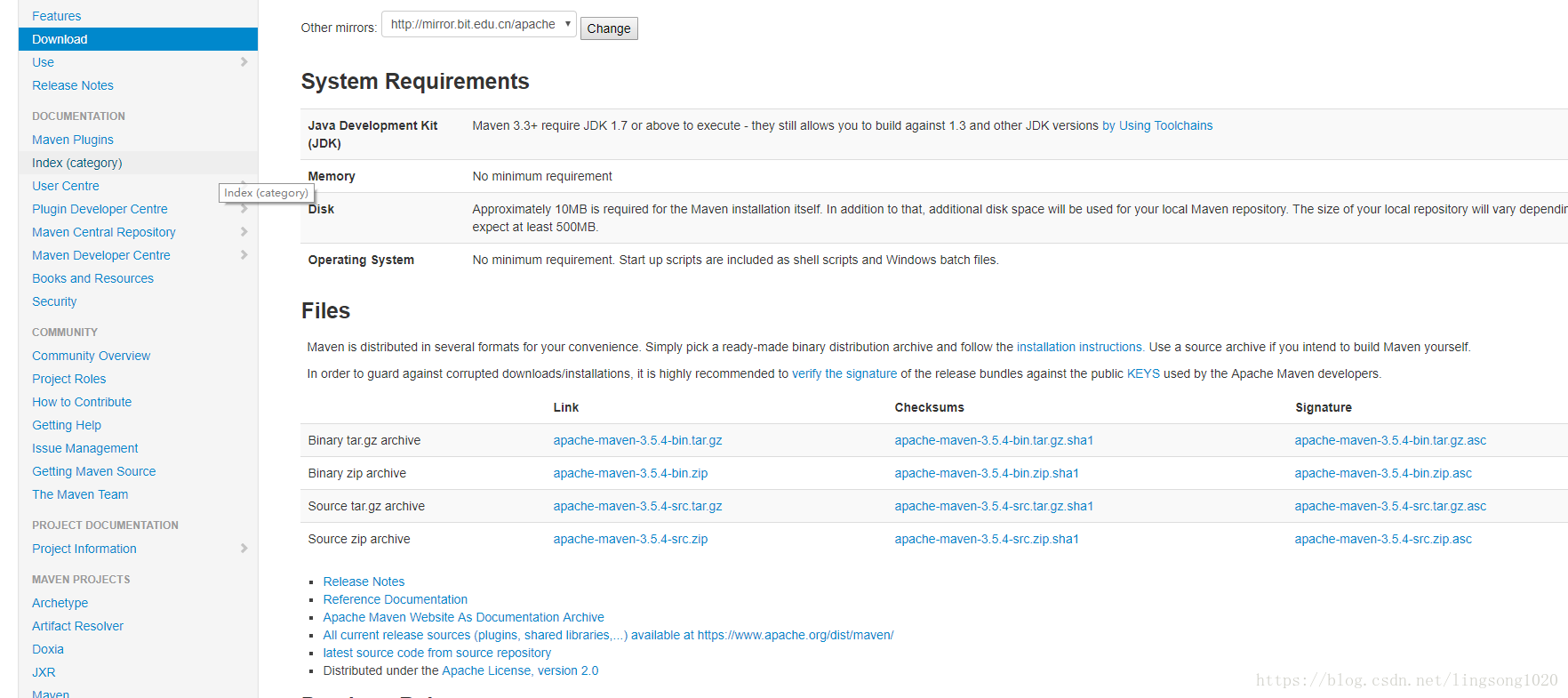Click the Binary zip archive row label

click(356, 473)
